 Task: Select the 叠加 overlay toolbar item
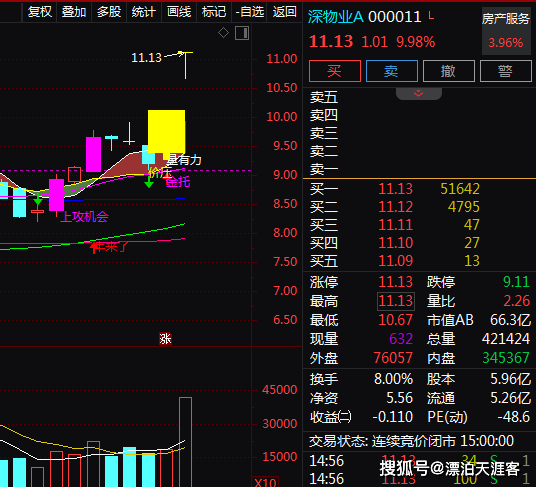(x=74, y=12)
